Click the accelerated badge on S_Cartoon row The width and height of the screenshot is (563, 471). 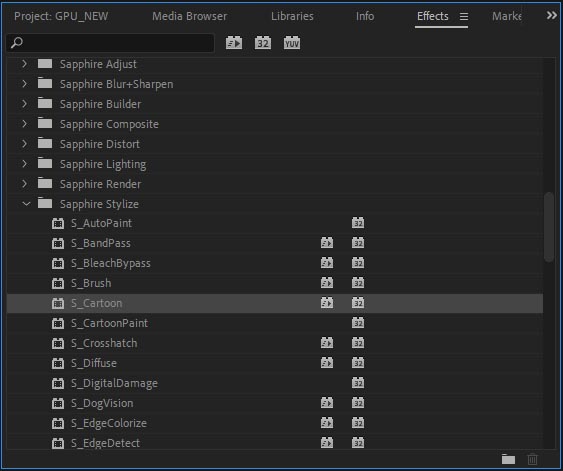tap(327, 303)
